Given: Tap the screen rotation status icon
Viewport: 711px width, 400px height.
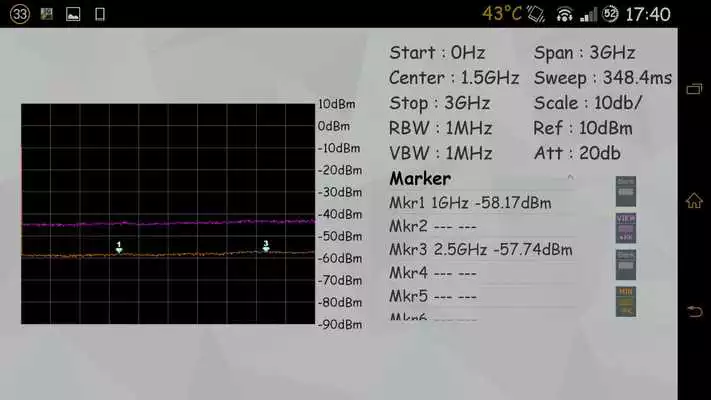Looking at the screenshot, I should [536, 15].
